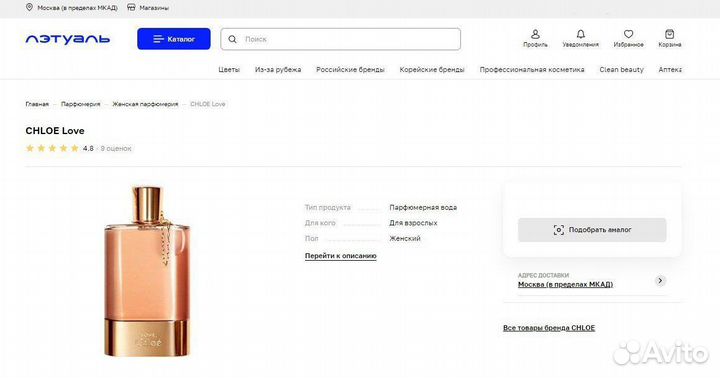Open the Clean beauty category
The image size is (720, 378).
pyautogui.click(x=621, y=70)
